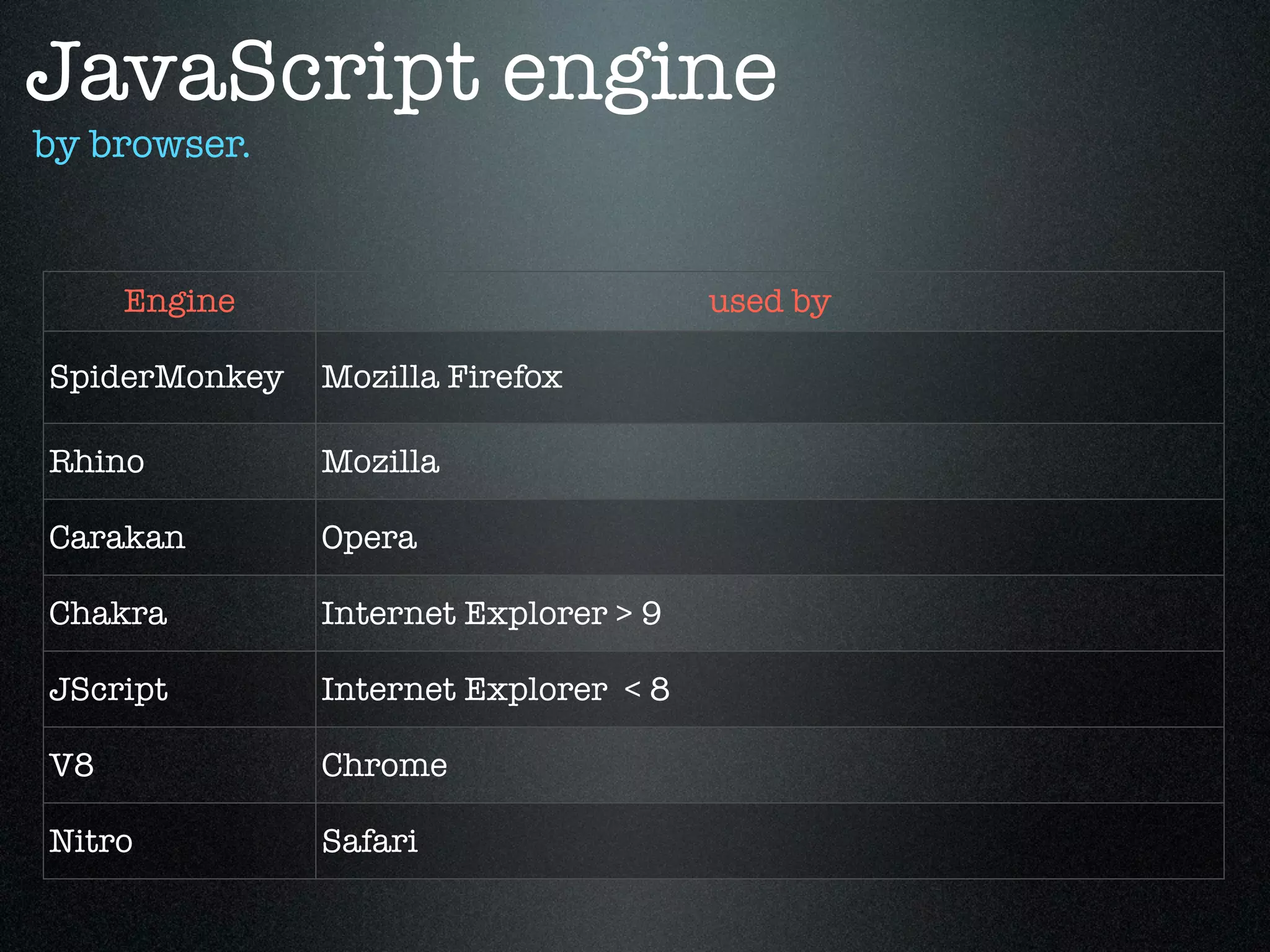Click the 'SpiderMonkey' cell
Screen dimensions: 1270x952
179,377
